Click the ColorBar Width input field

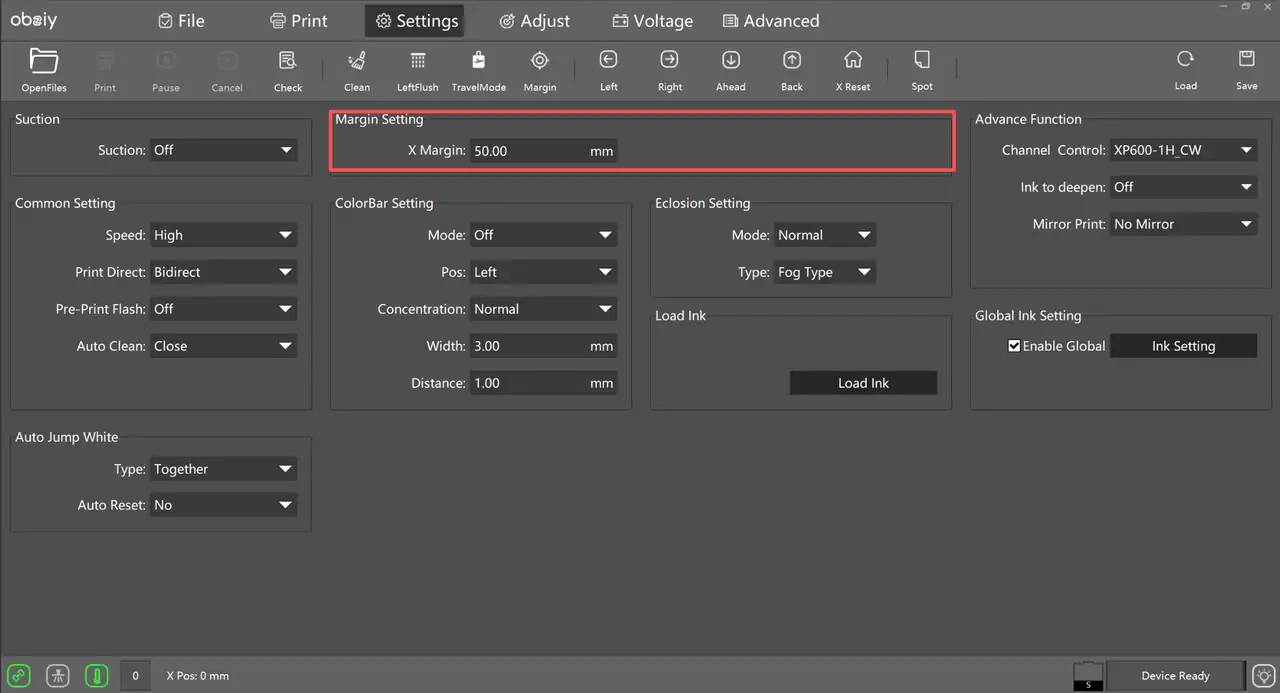543,346
